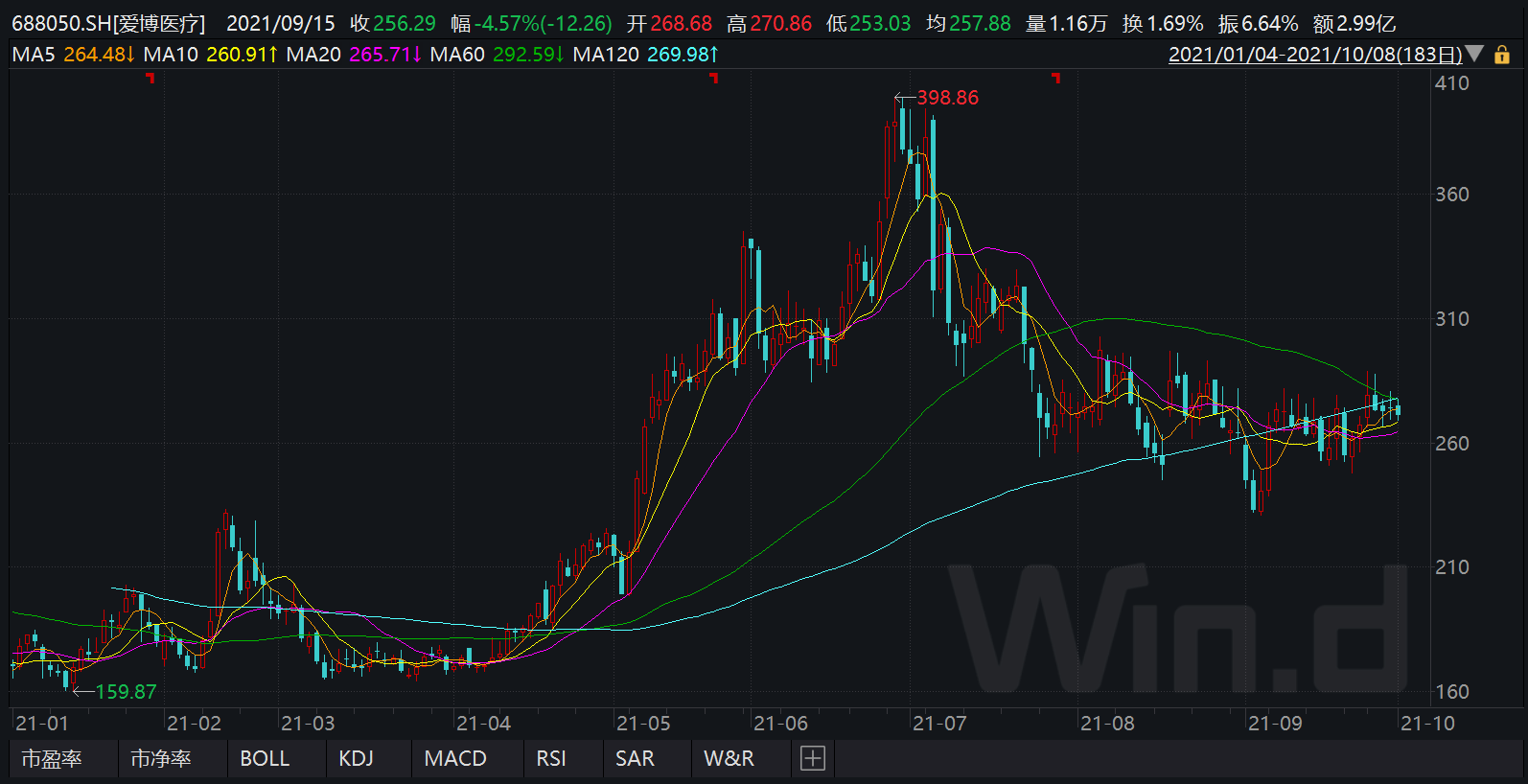The height and width of the screenshot is (784, 1528).
Task: Switch to 市净率 indicator tab
Action: (x=161, y=758)
